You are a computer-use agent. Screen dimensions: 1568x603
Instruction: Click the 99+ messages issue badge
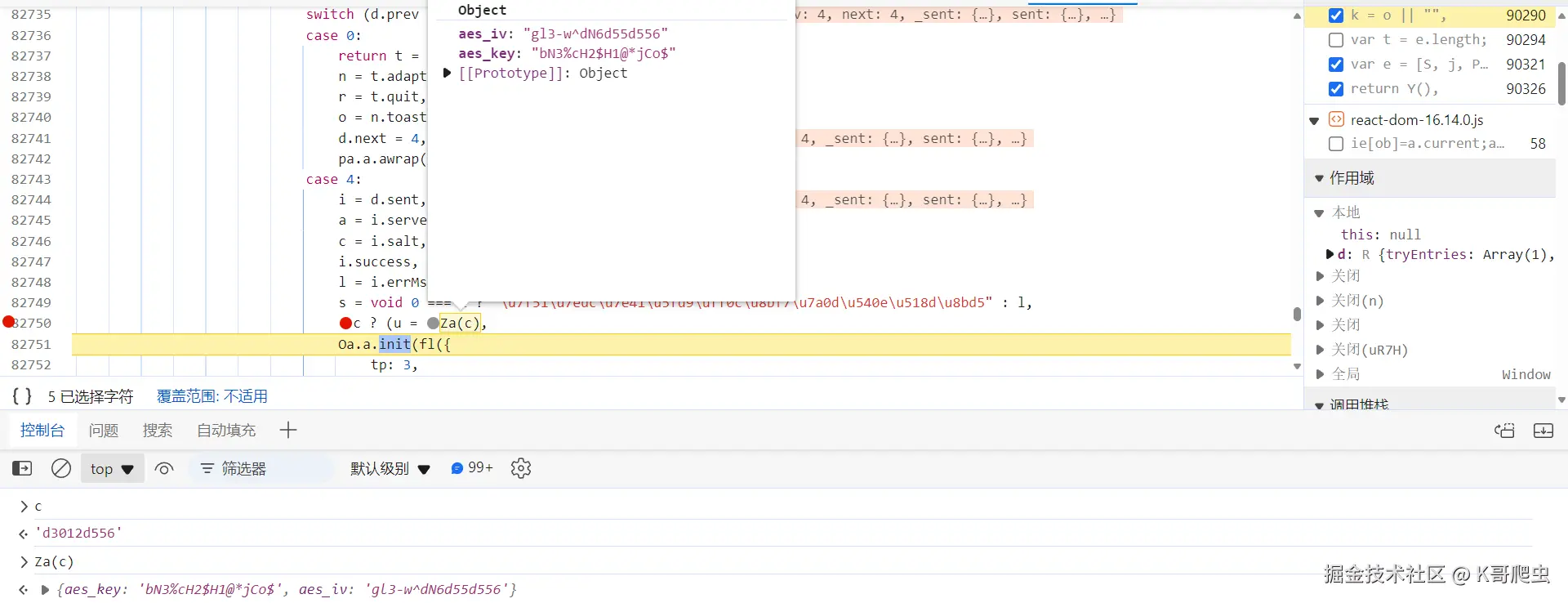[x=472, y=468]
